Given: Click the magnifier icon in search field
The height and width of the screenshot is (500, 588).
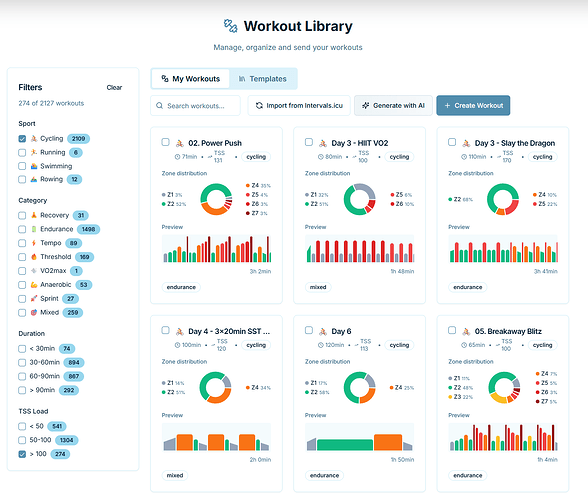Looking at the screenshot, I should [159, 106].
